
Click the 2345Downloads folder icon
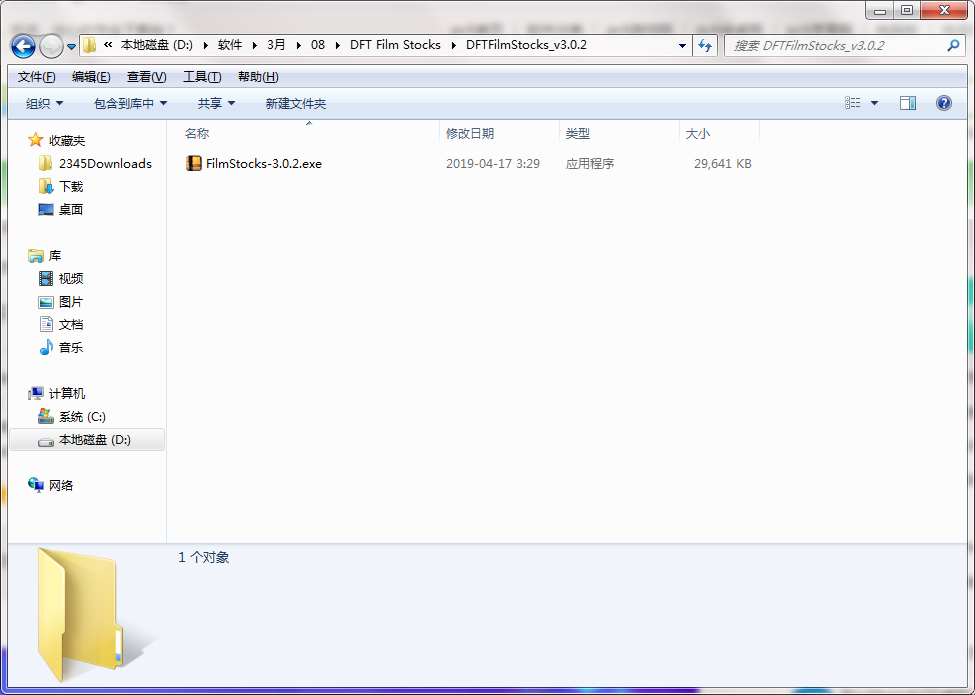[45, 163]
